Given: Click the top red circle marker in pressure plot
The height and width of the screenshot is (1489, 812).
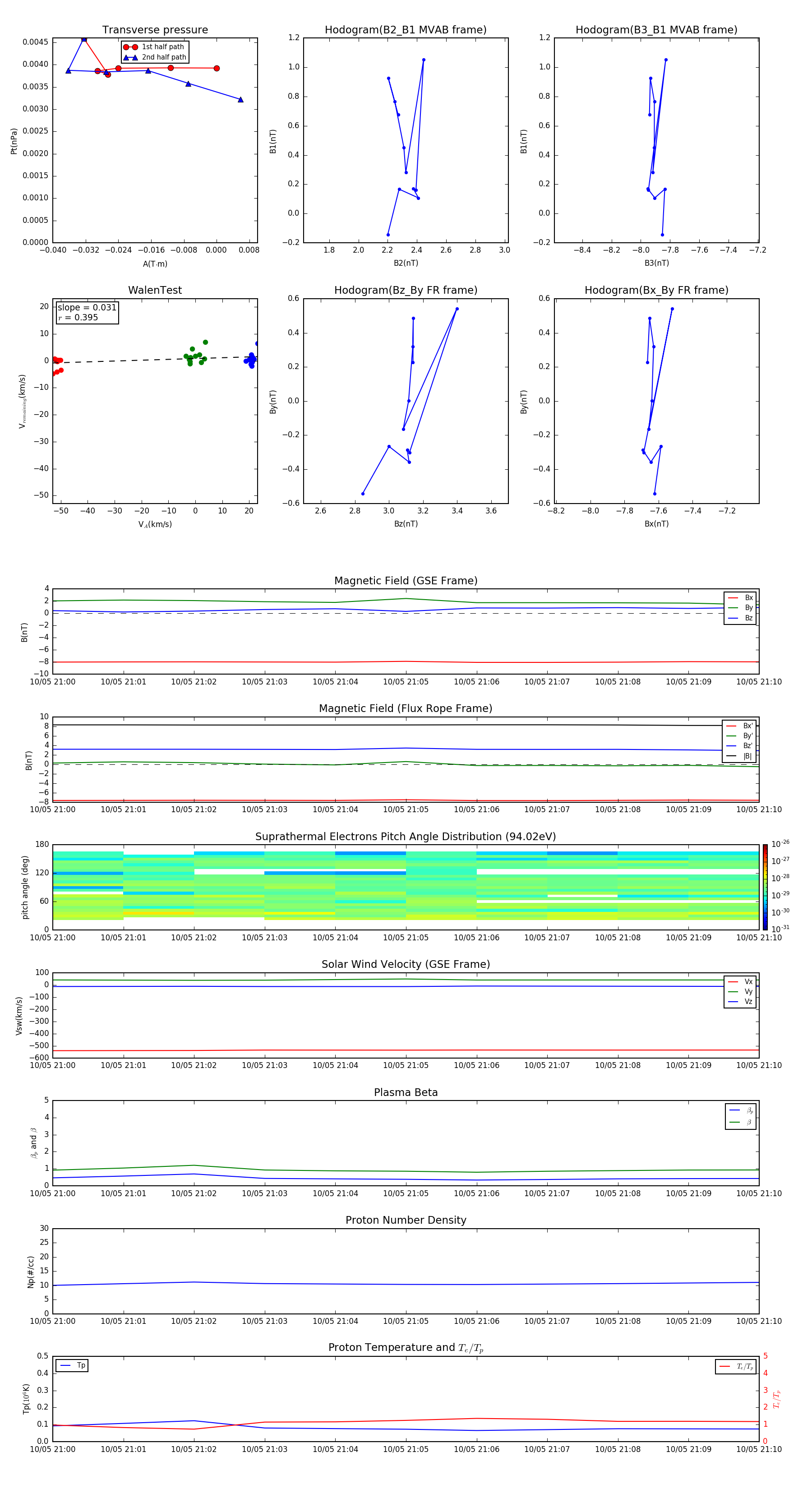Looking at the screenshot, I should (x=84, y=39).
